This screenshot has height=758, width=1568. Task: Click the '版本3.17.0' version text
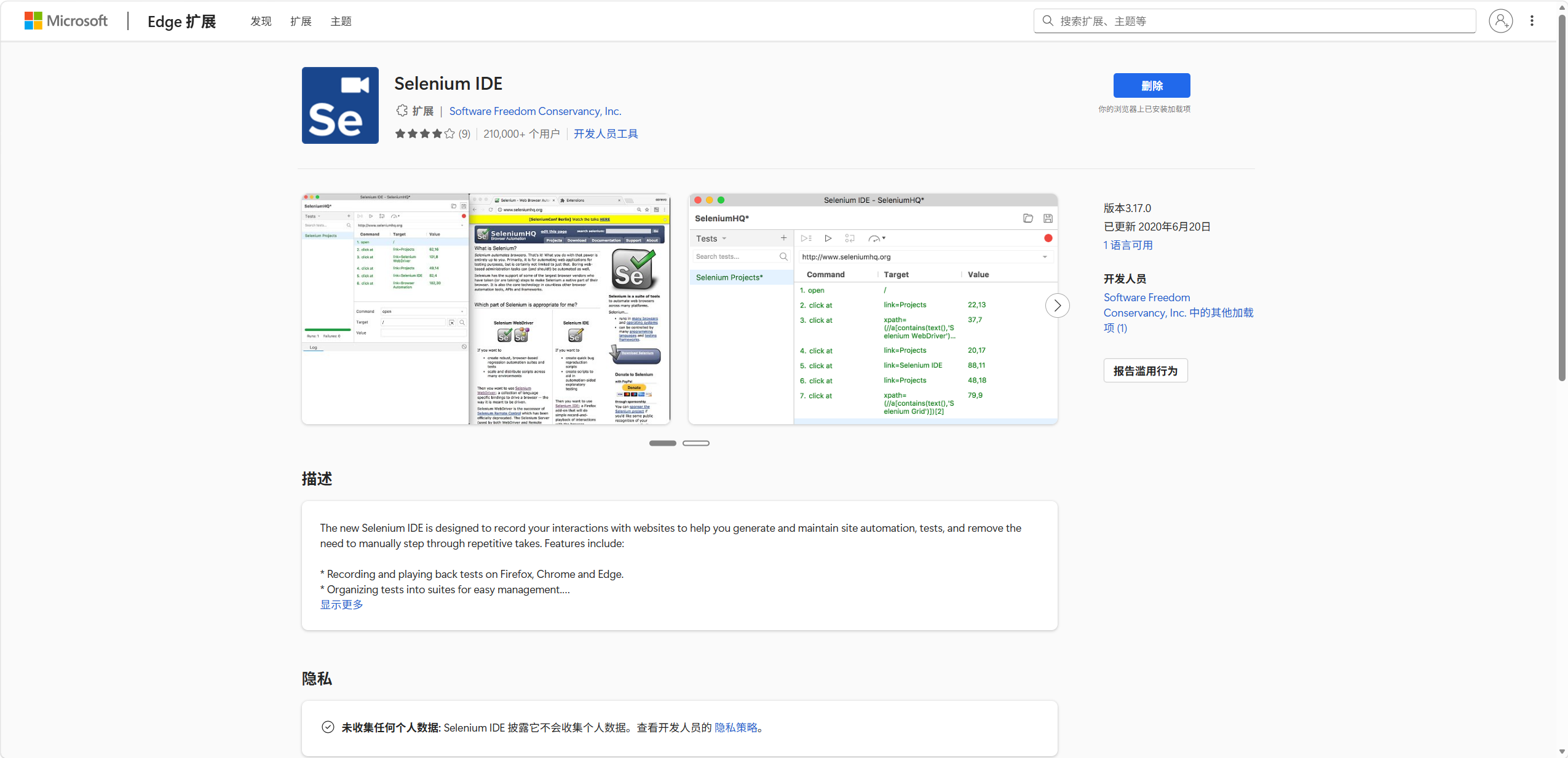pyautogui.click(x=1127, y=208)
